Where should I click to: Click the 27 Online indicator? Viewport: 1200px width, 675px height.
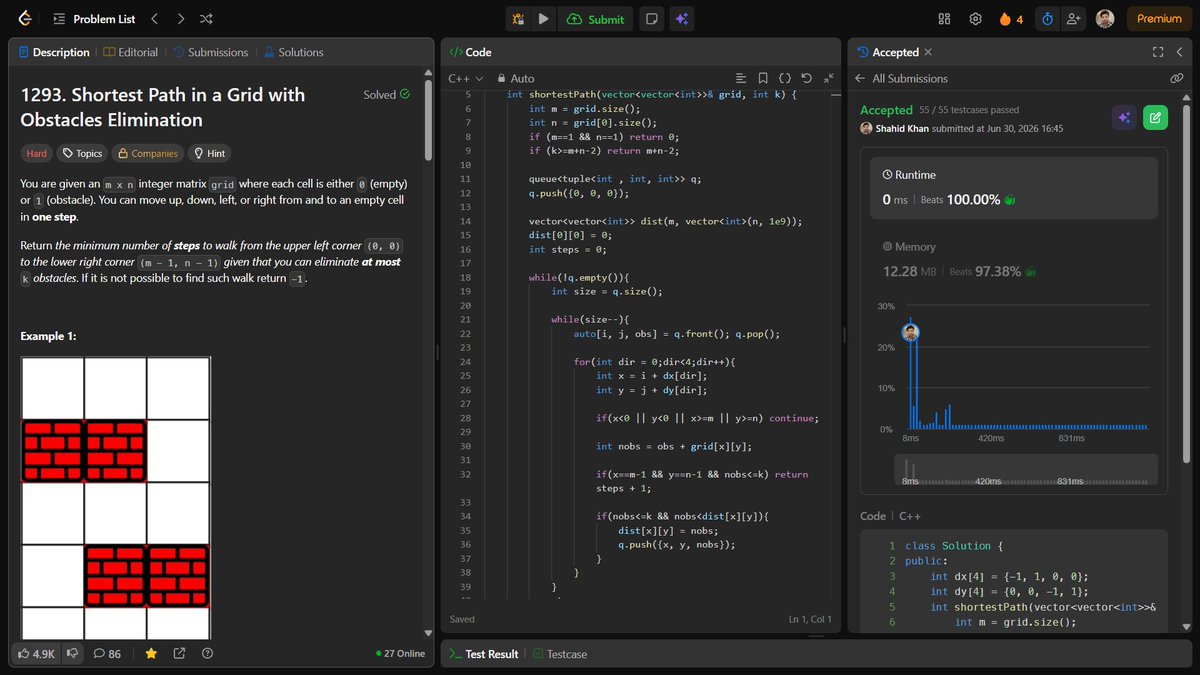coord(400,653)
